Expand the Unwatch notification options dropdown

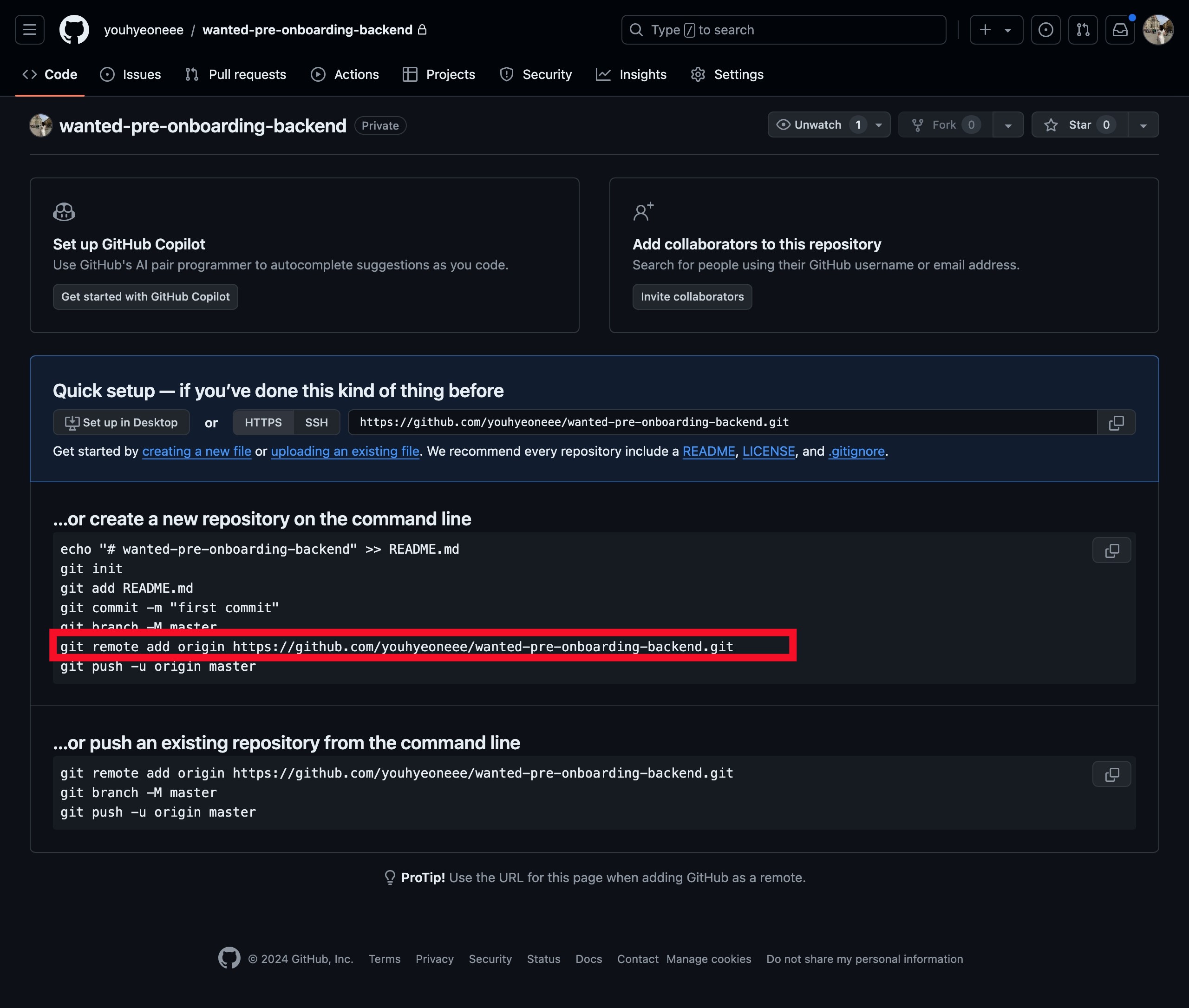click(879, 124)
